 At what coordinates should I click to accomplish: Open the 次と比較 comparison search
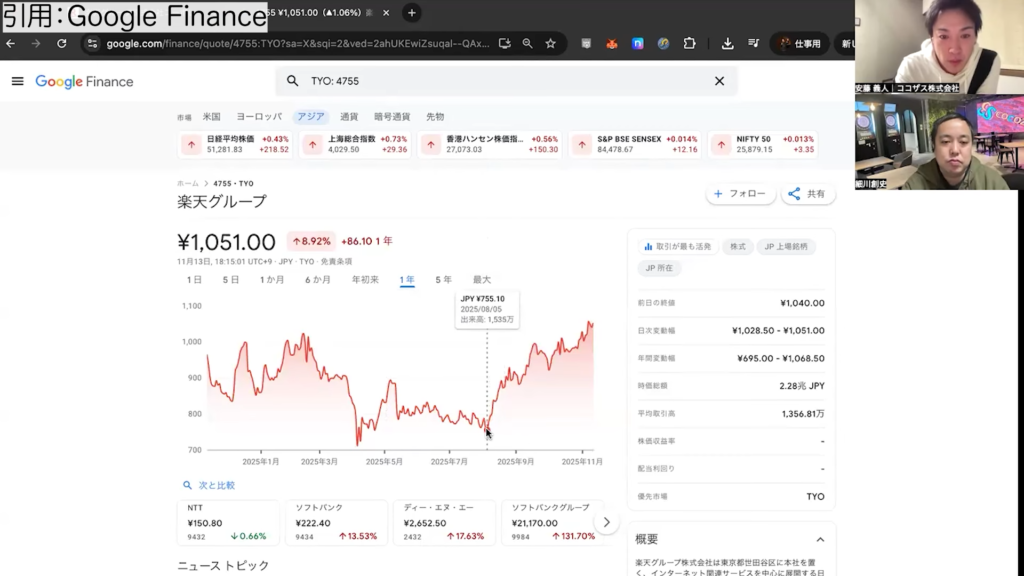click(209, 485)
